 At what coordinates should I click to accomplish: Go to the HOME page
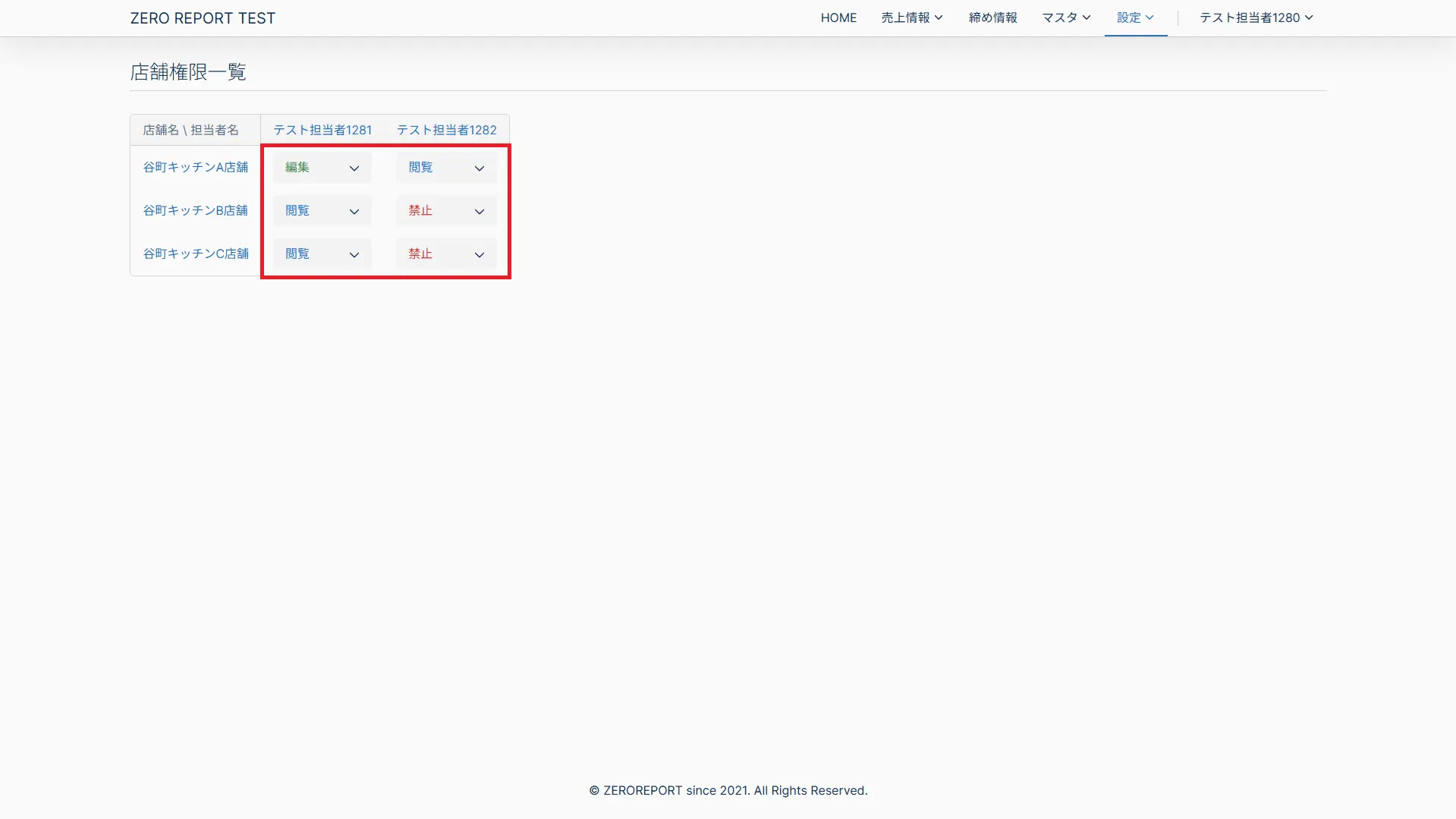coord(838,17)
